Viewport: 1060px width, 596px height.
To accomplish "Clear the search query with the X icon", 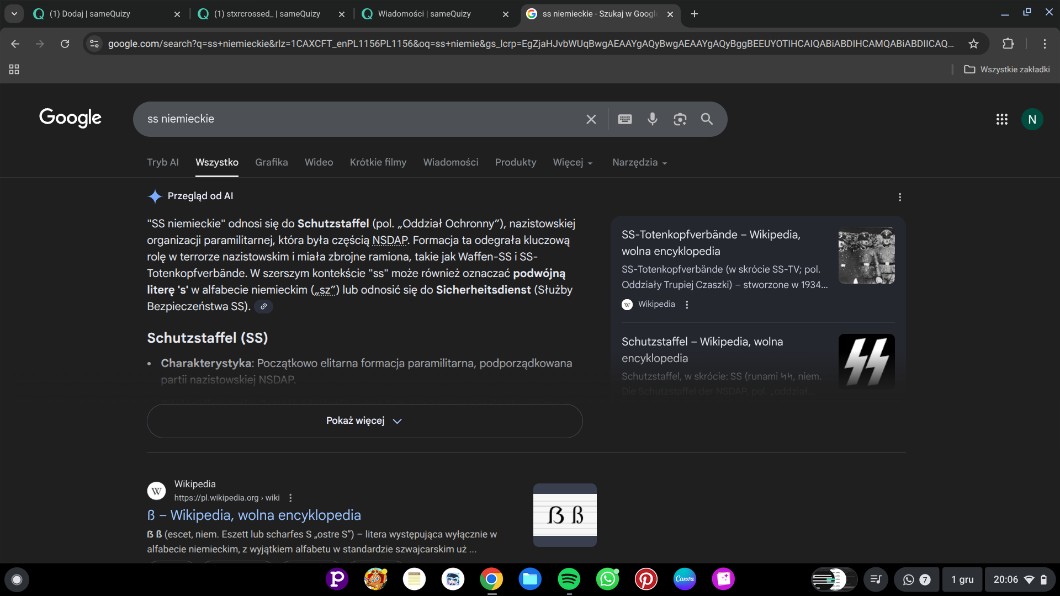I will 591,119.
